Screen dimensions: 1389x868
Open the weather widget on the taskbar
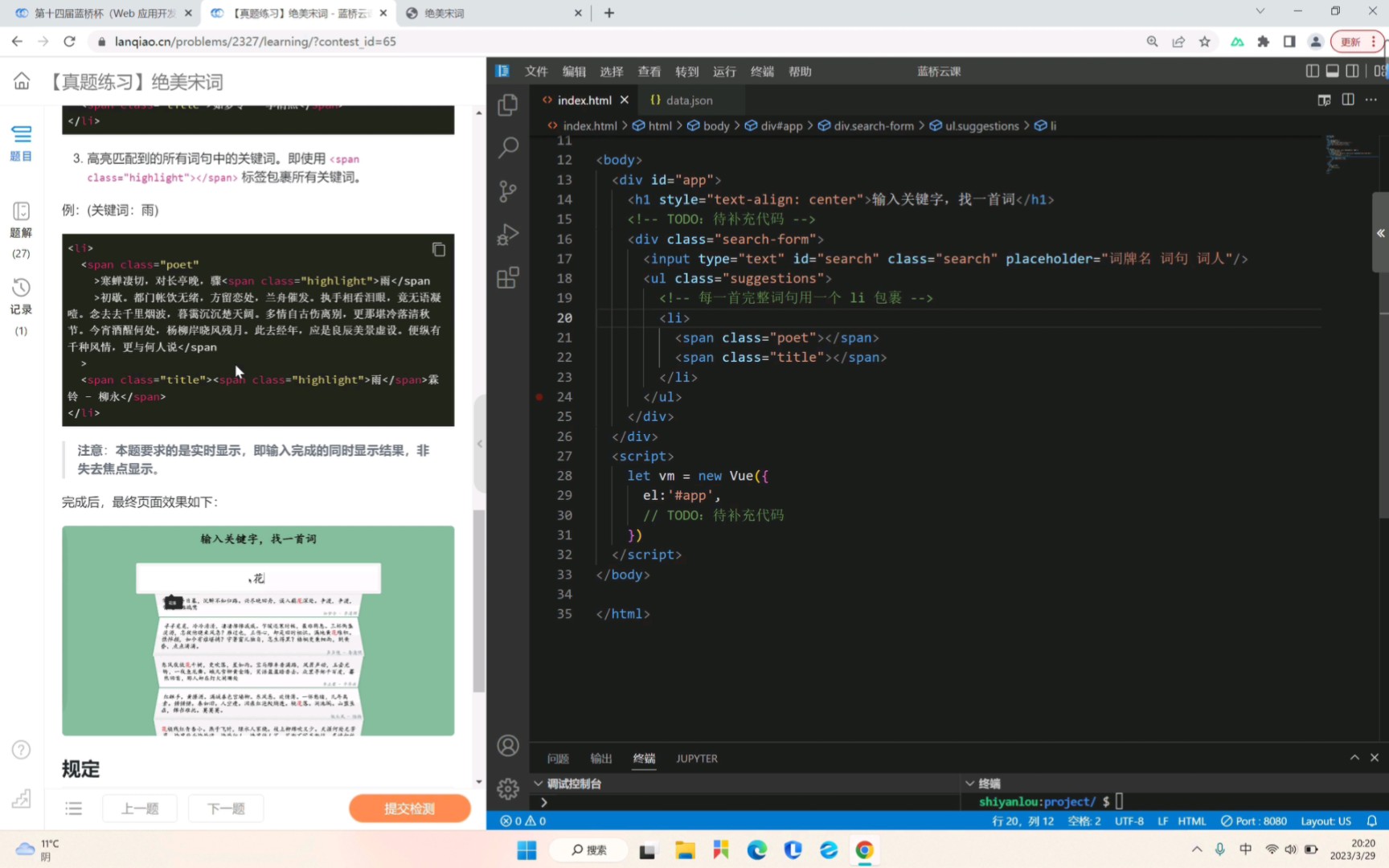pos(38,850)
